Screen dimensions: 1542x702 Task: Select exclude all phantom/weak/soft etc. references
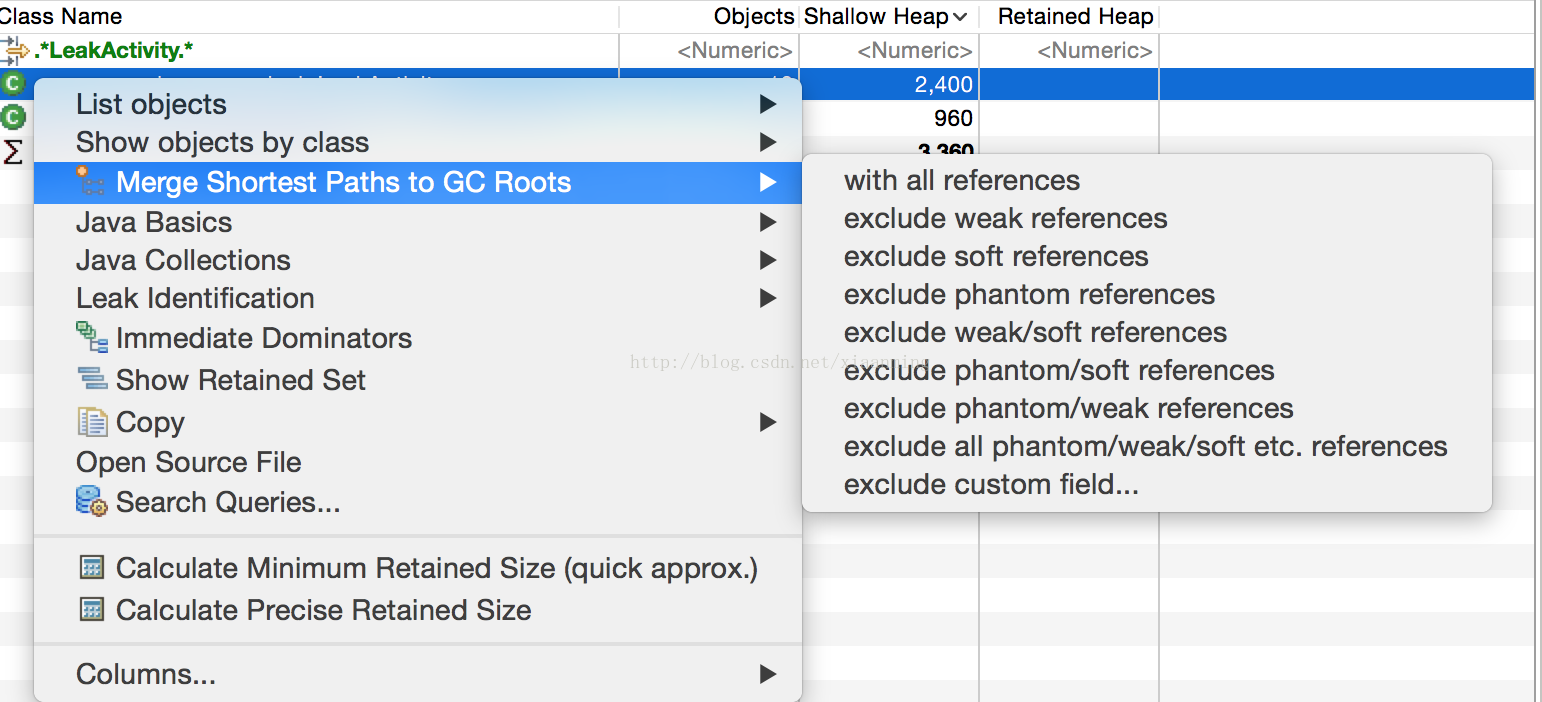pos(1145,446)
